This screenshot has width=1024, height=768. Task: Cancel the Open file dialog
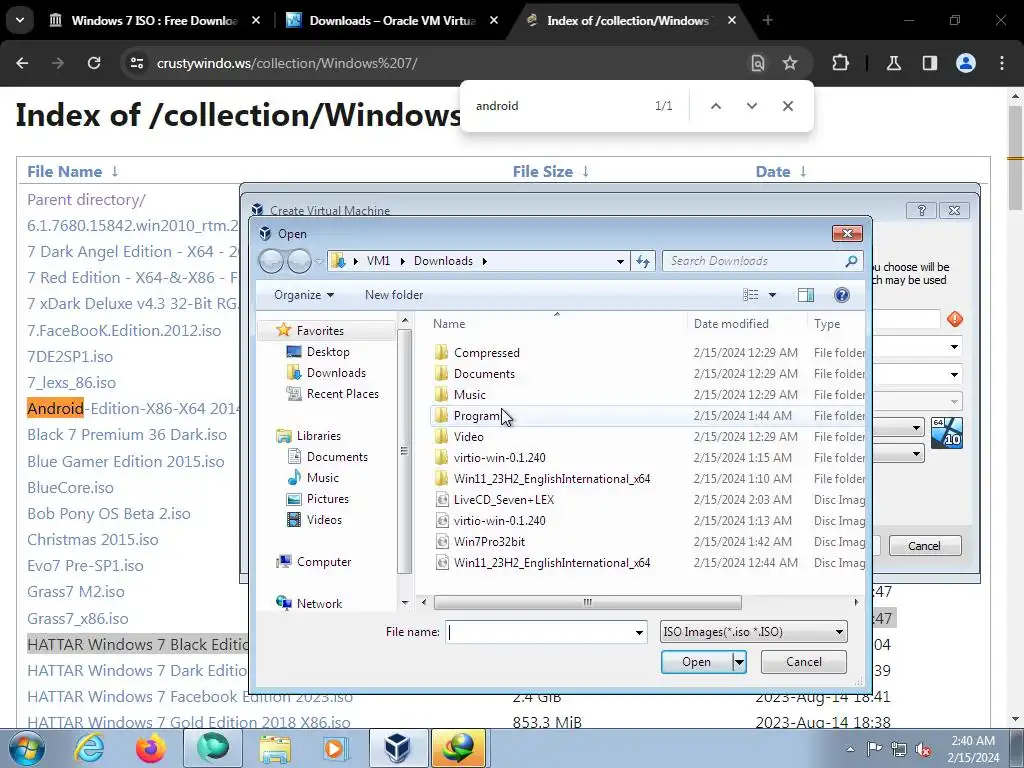(x=803, y=662)
